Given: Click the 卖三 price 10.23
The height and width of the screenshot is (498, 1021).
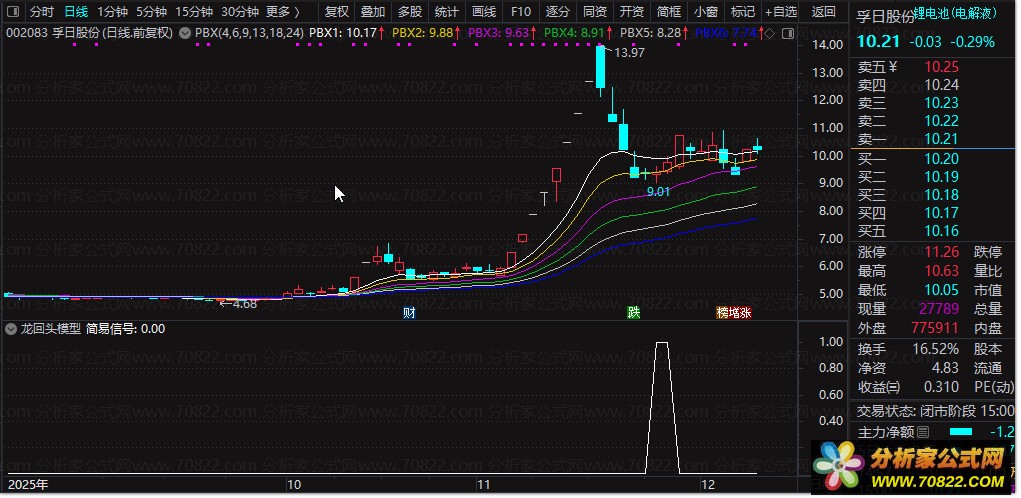Looking at the screenshot, I should (x=942, y=103).
